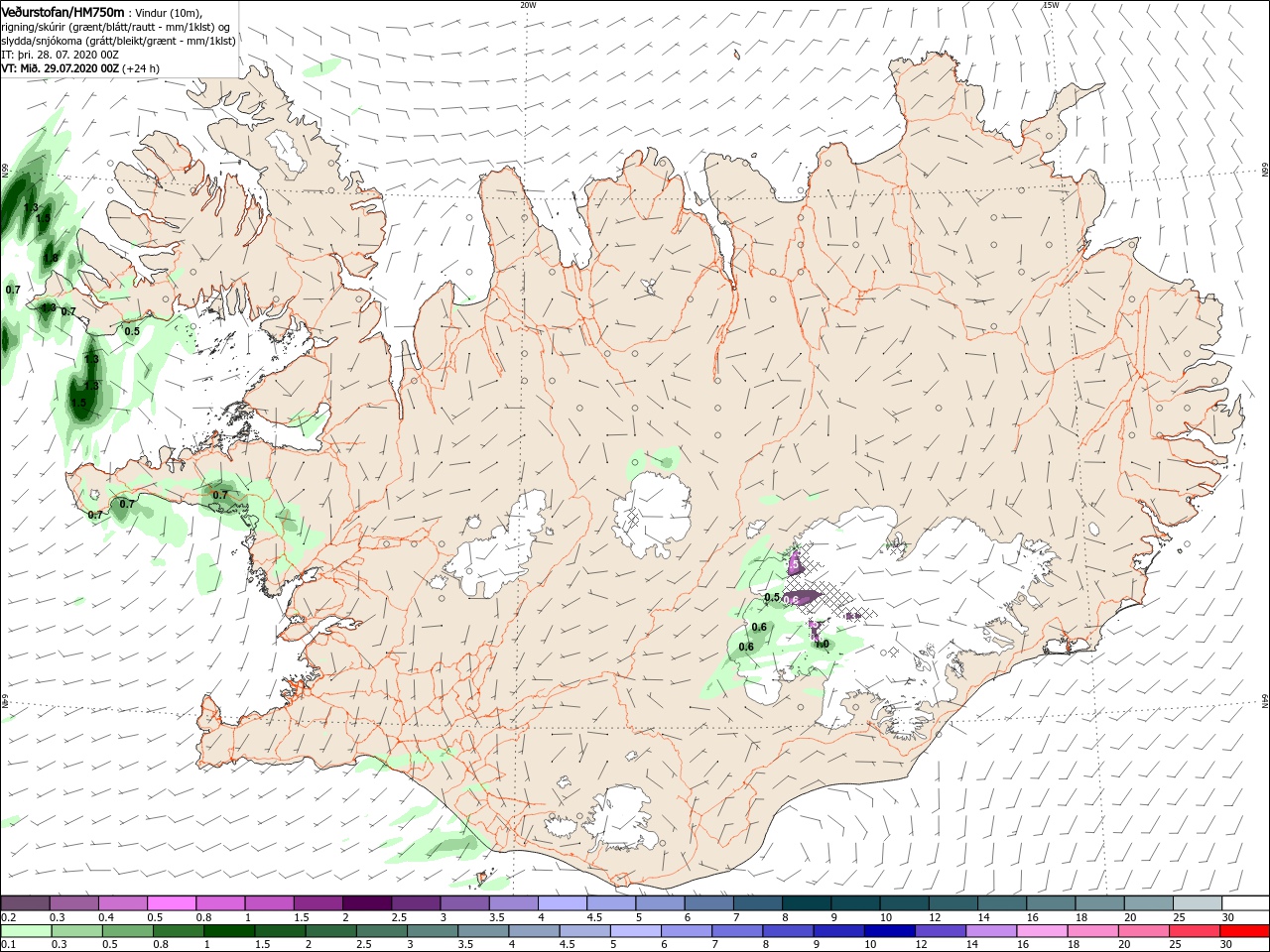Viewport: 1270px width, 952px height.
Task: Select the 5 pale periwinkle swatch in bottom legend row
Action: click(x=635, y=931)
